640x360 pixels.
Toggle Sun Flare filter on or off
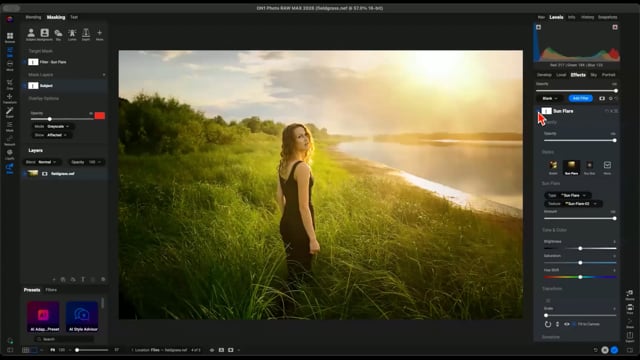539,111
